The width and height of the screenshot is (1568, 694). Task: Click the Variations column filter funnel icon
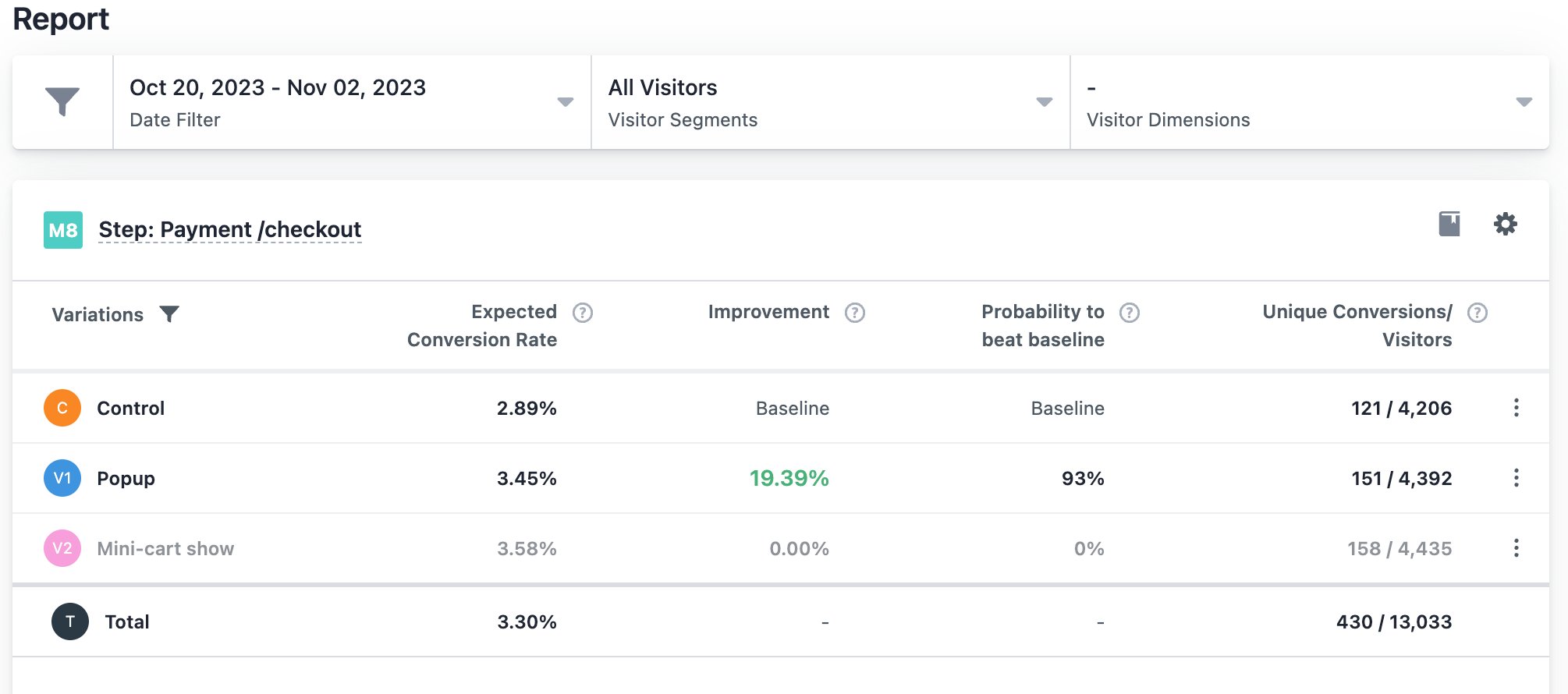click(169, 314)
